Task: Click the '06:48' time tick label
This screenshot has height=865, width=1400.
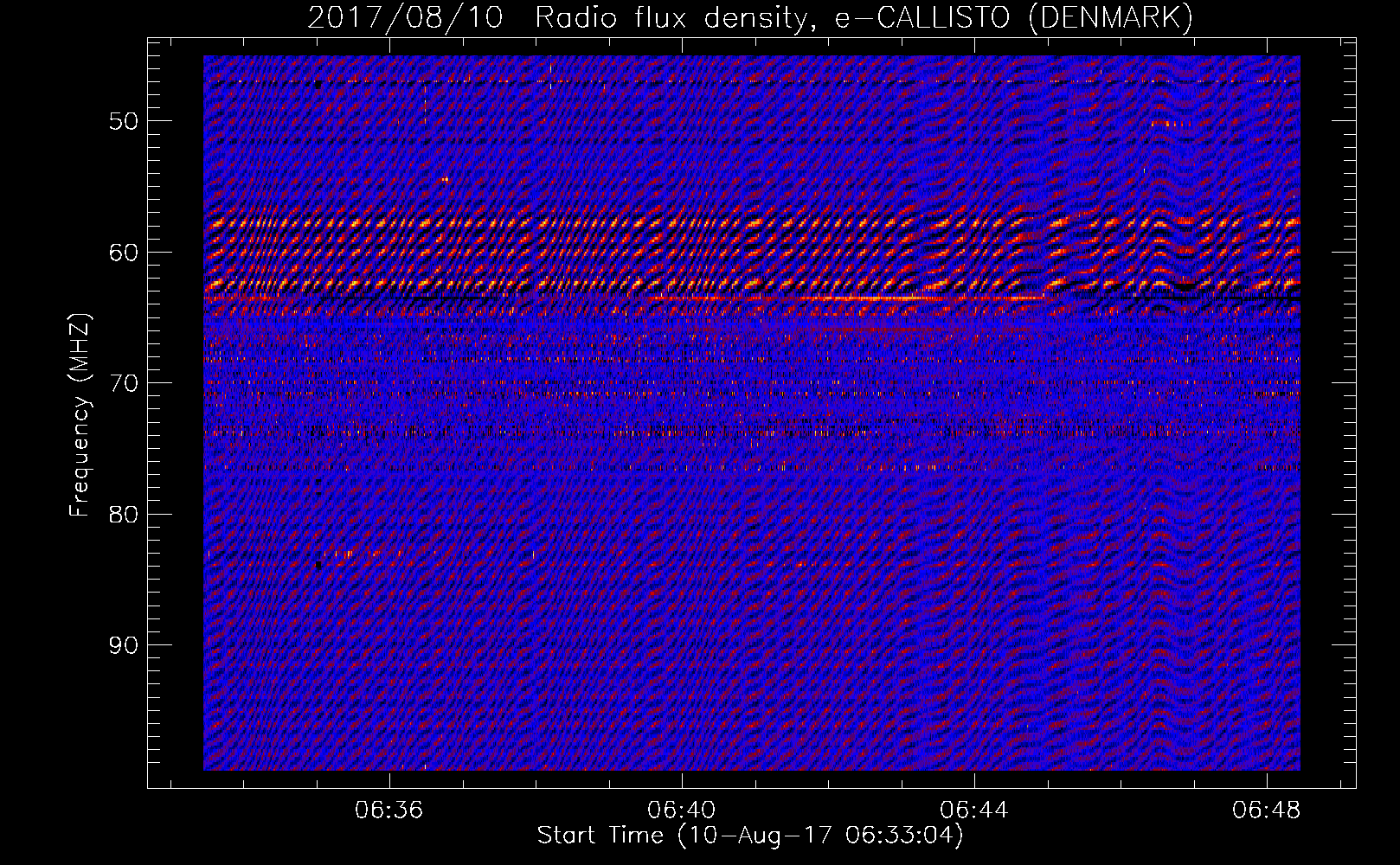Action: [x=1267, y=811]
